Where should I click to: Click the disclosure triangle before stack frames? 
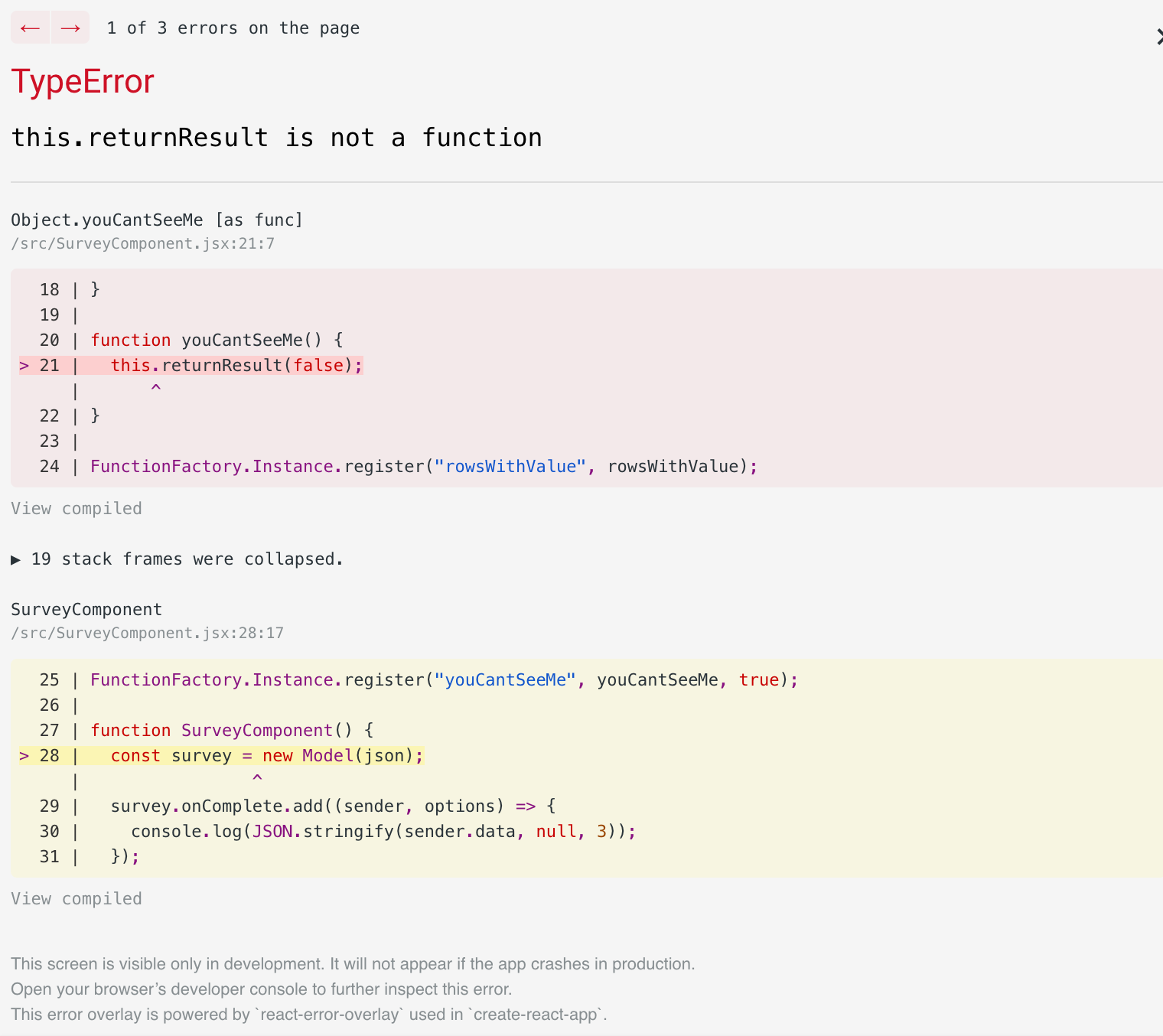pos(16,559)
